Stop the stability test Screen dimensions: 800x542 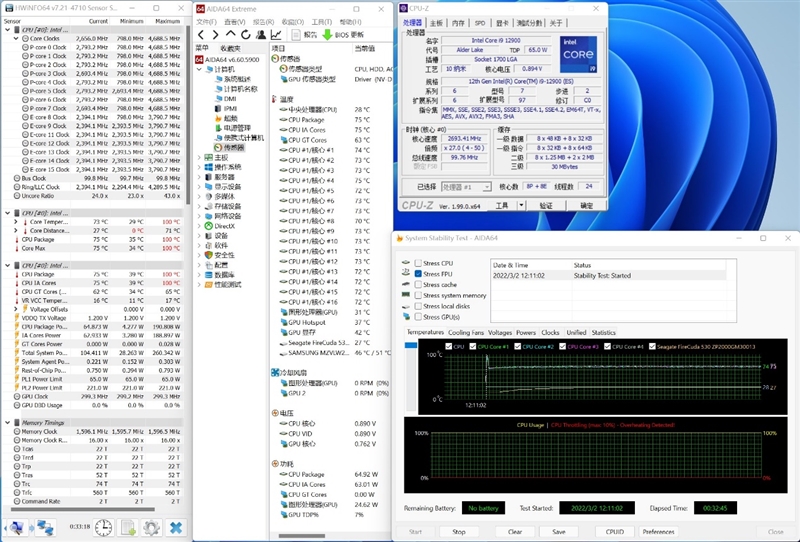click(459, 531)
